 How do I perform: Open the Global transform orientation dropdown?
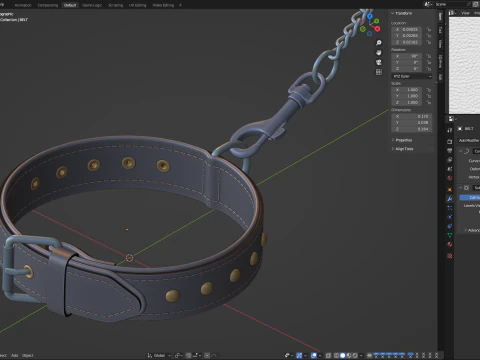(x=159, y=355)
